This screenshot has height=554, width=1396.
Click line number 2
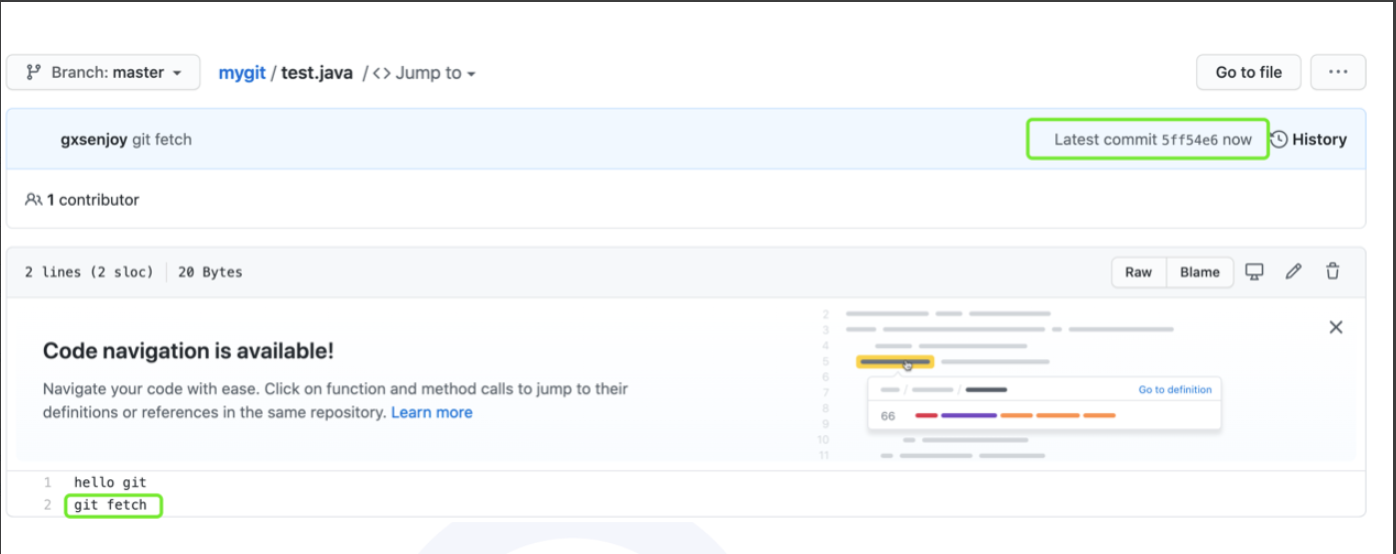pyautogui.click(x=47, y=505)
